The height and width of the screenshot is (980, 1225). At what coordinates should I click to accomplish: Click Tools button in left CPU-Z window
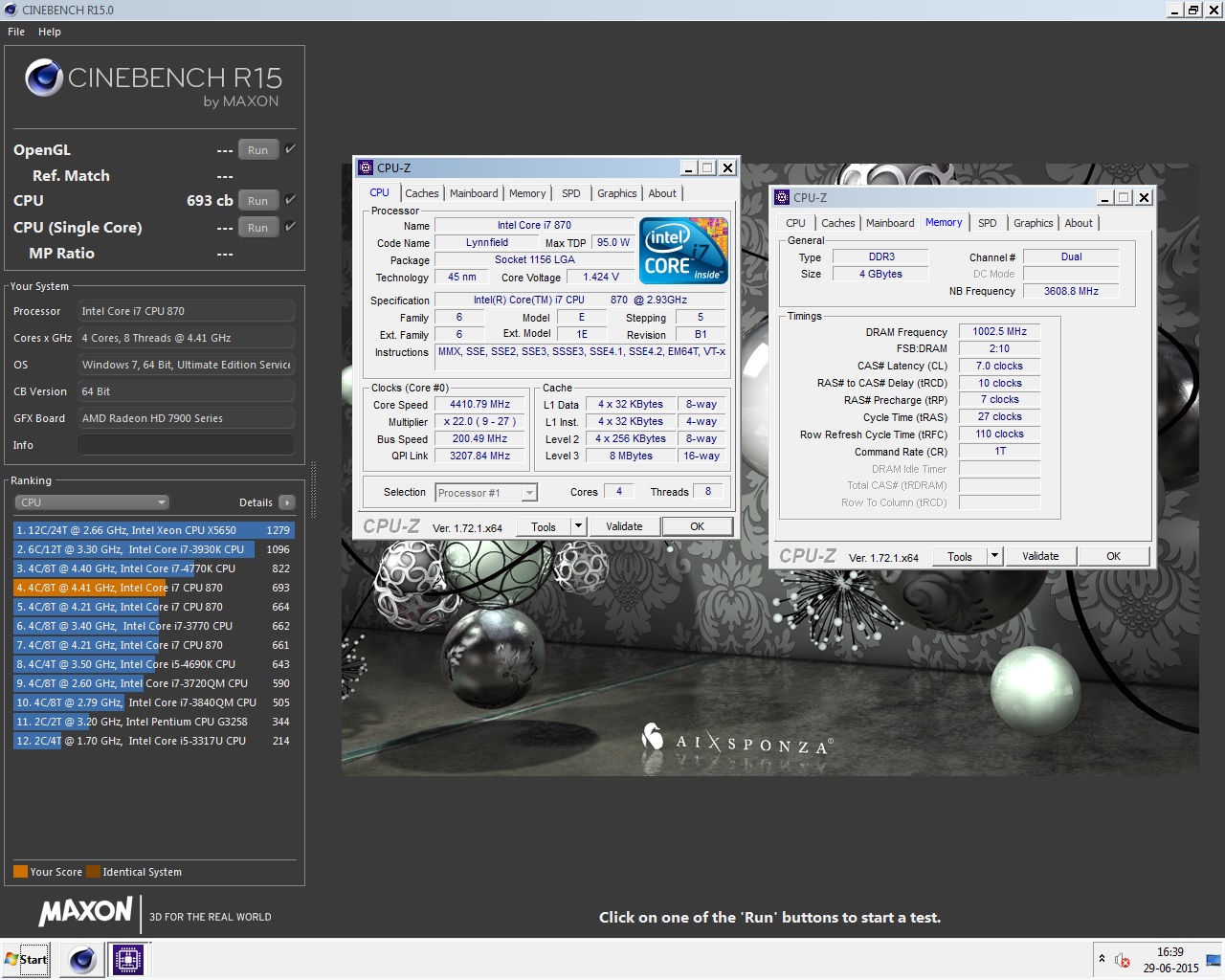tap(544, 526)
